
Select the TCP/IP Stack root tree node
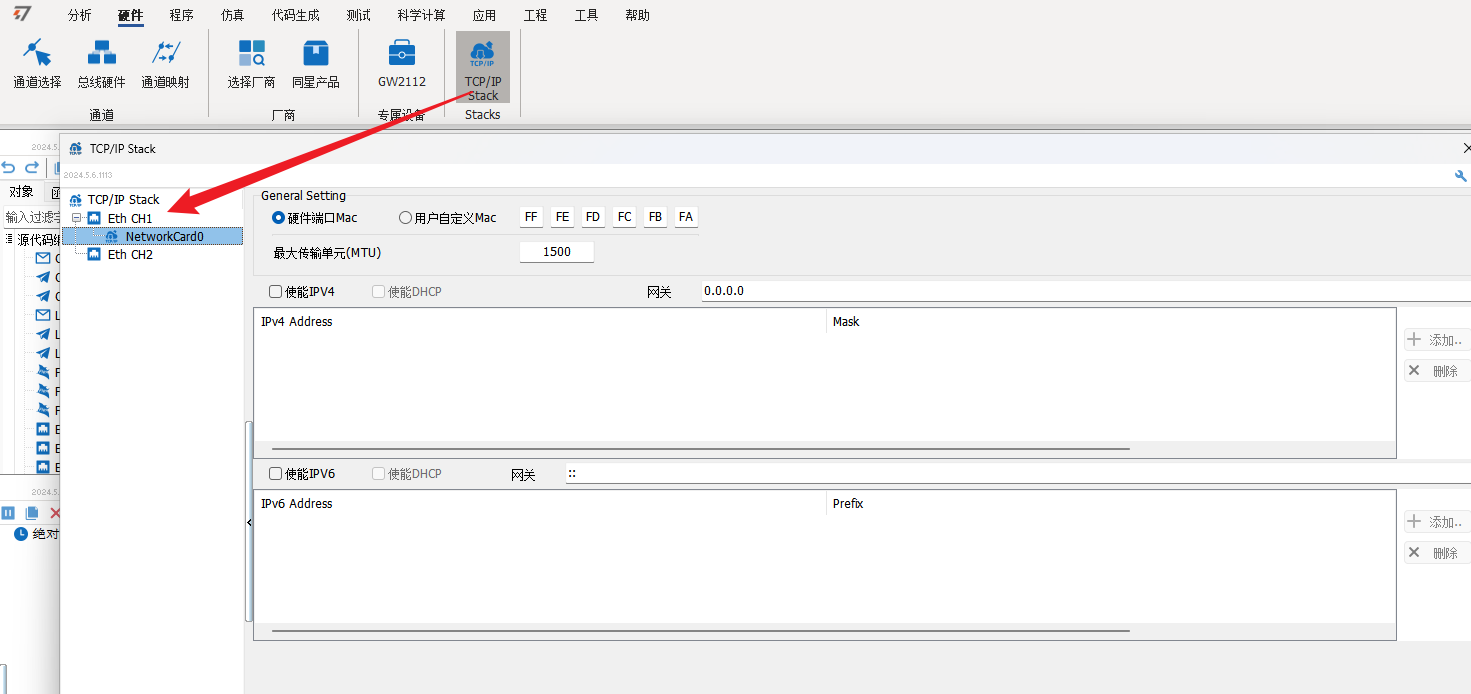point(123,199)
